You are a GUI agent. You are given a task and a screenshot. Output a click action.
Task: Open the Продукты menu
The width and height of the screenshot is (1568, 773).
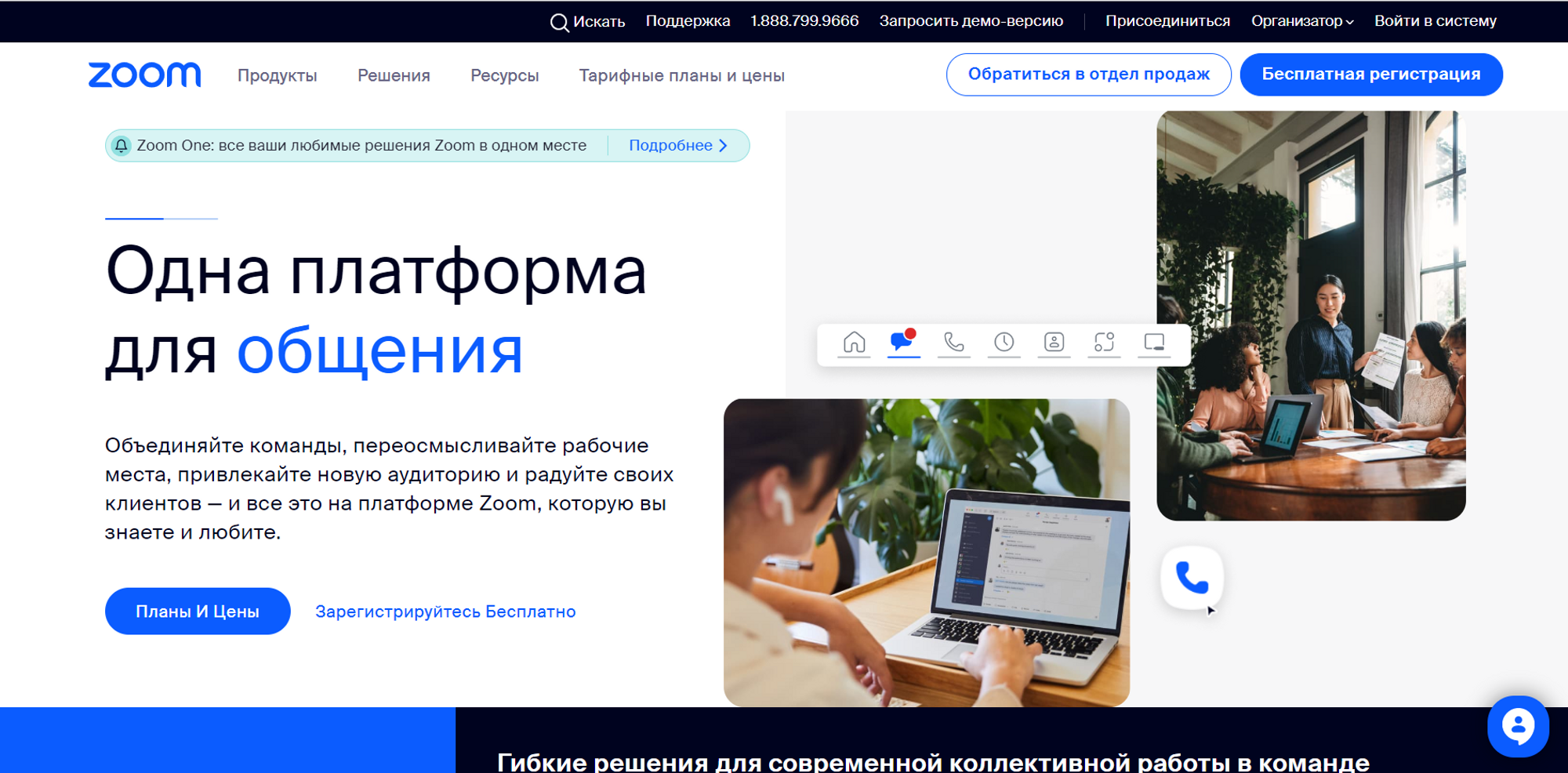(x=278, y=75)
